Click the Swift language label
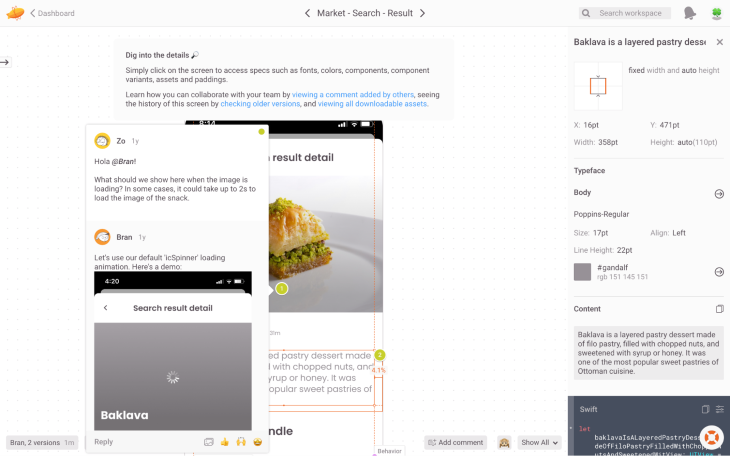Image resolution: width=730 pixels, height=456 pixels. (x=588, y=409)
